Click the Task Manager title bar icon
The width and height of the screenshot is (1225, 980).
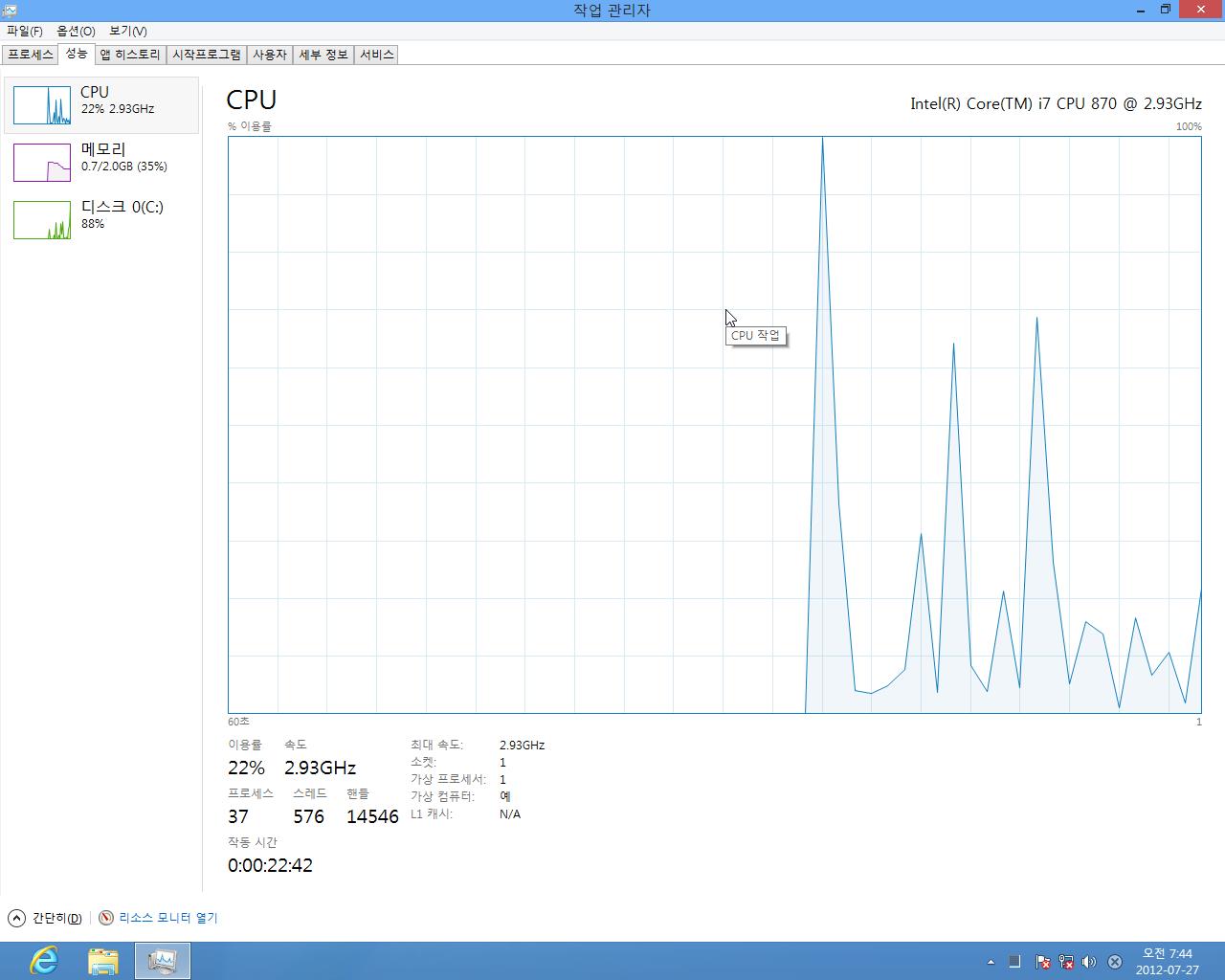tap(9, 10)
